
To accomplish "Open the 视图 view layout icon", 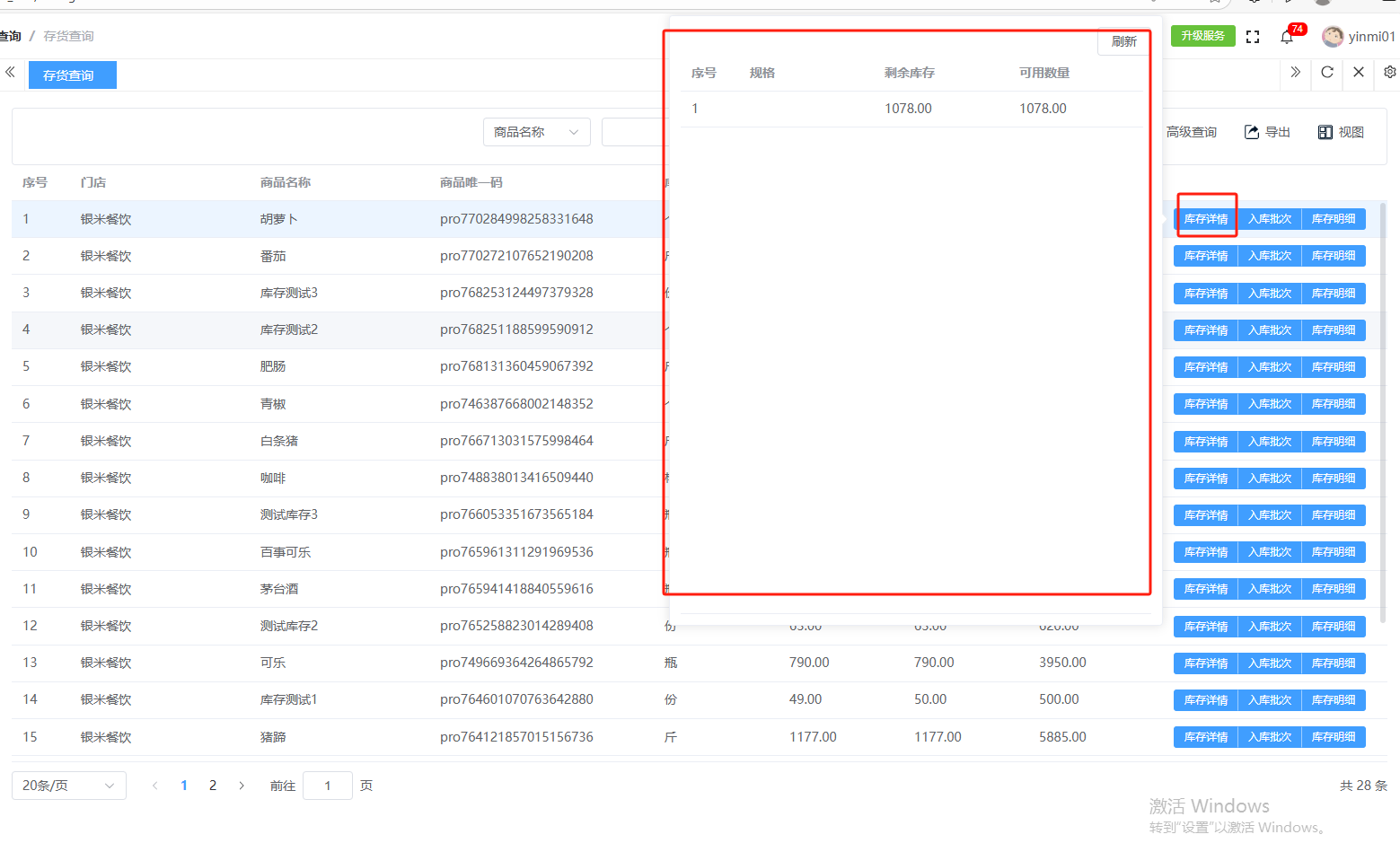I will coord(1325,132).
